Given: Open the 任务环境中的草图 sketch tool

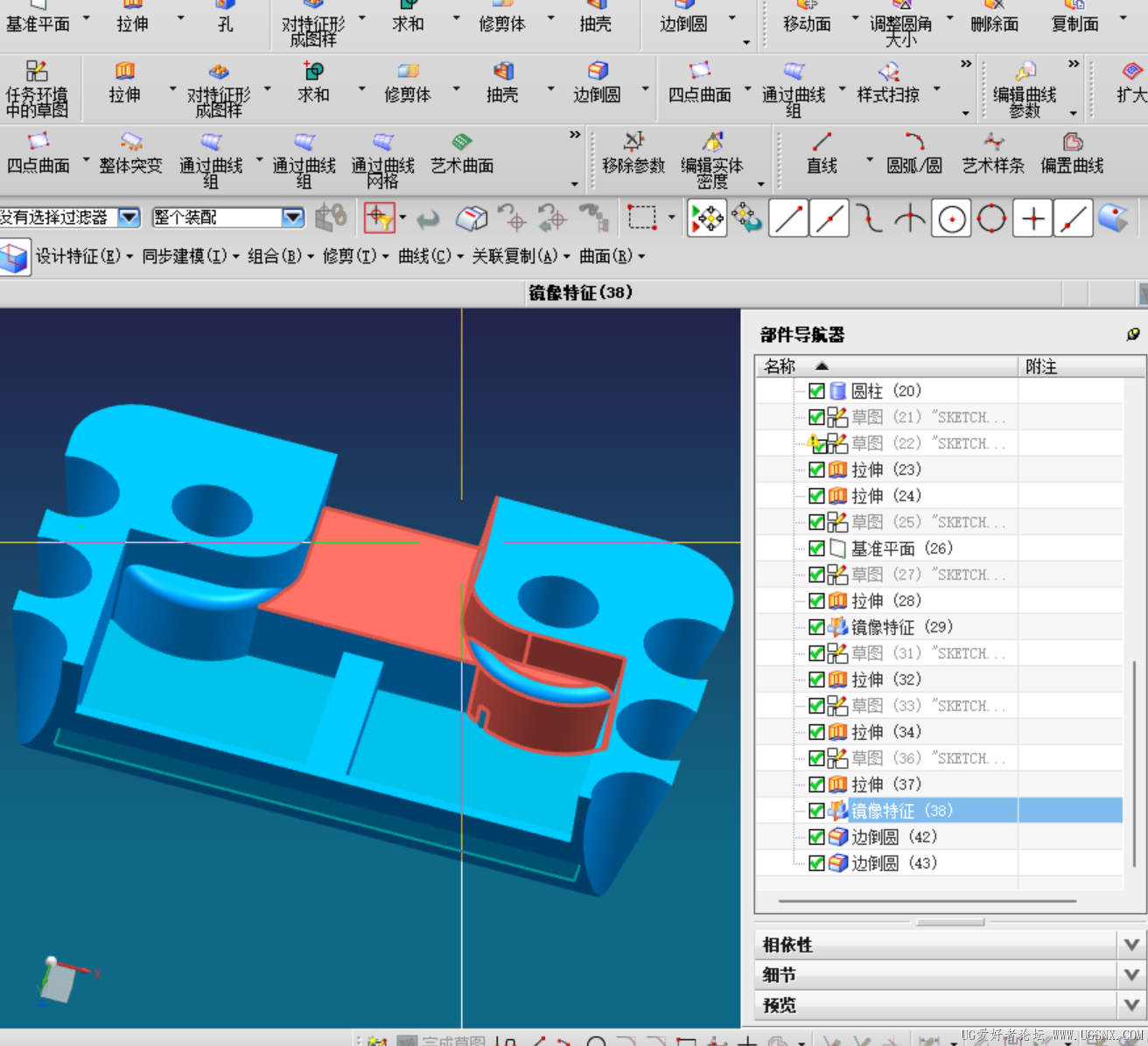Looking at the screenshot, I should tap(37, 88).
